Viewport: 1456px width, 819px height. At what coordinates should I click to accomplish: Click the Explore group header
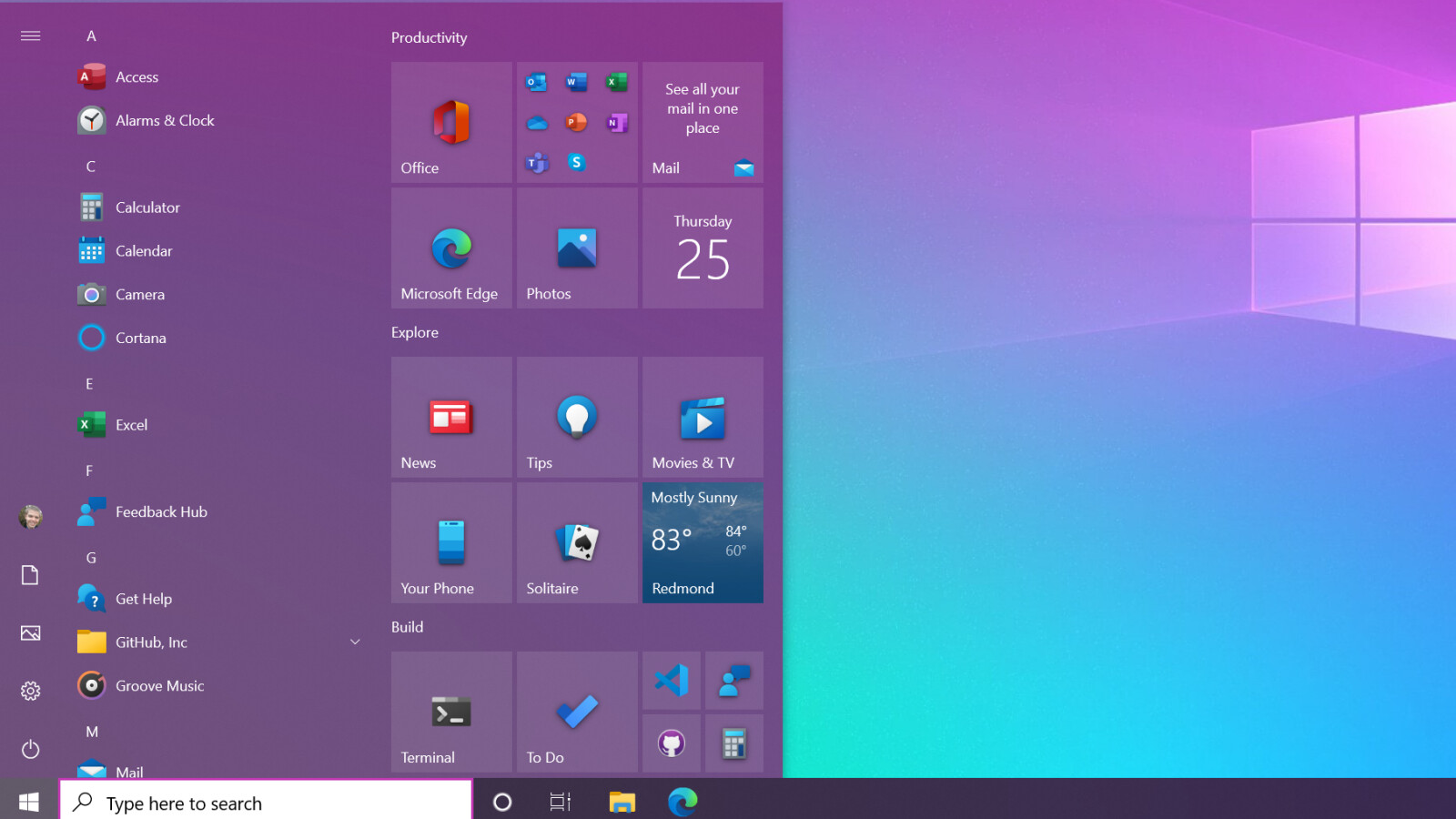(x=415, y=332)
